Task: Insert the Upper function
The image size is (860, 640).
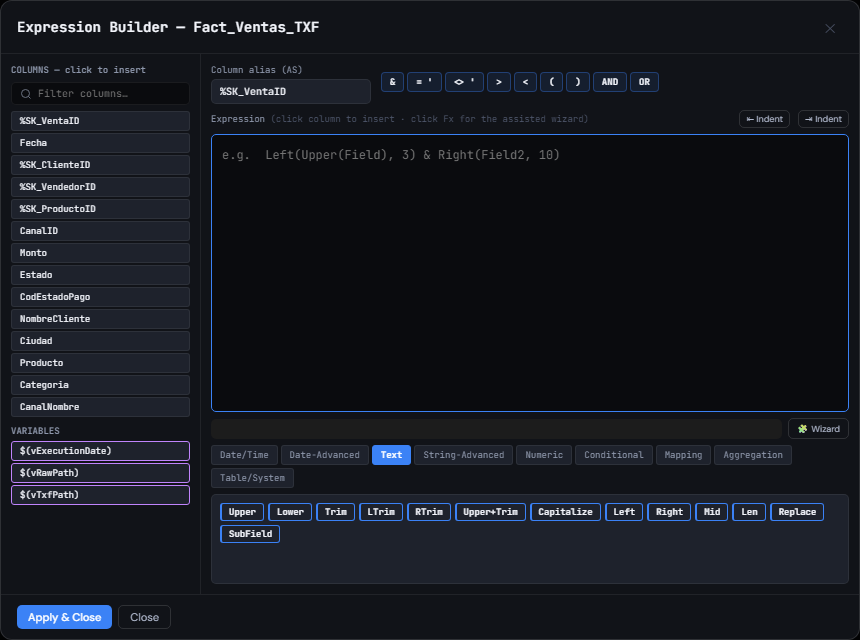Action: click(x=242, y=512)
